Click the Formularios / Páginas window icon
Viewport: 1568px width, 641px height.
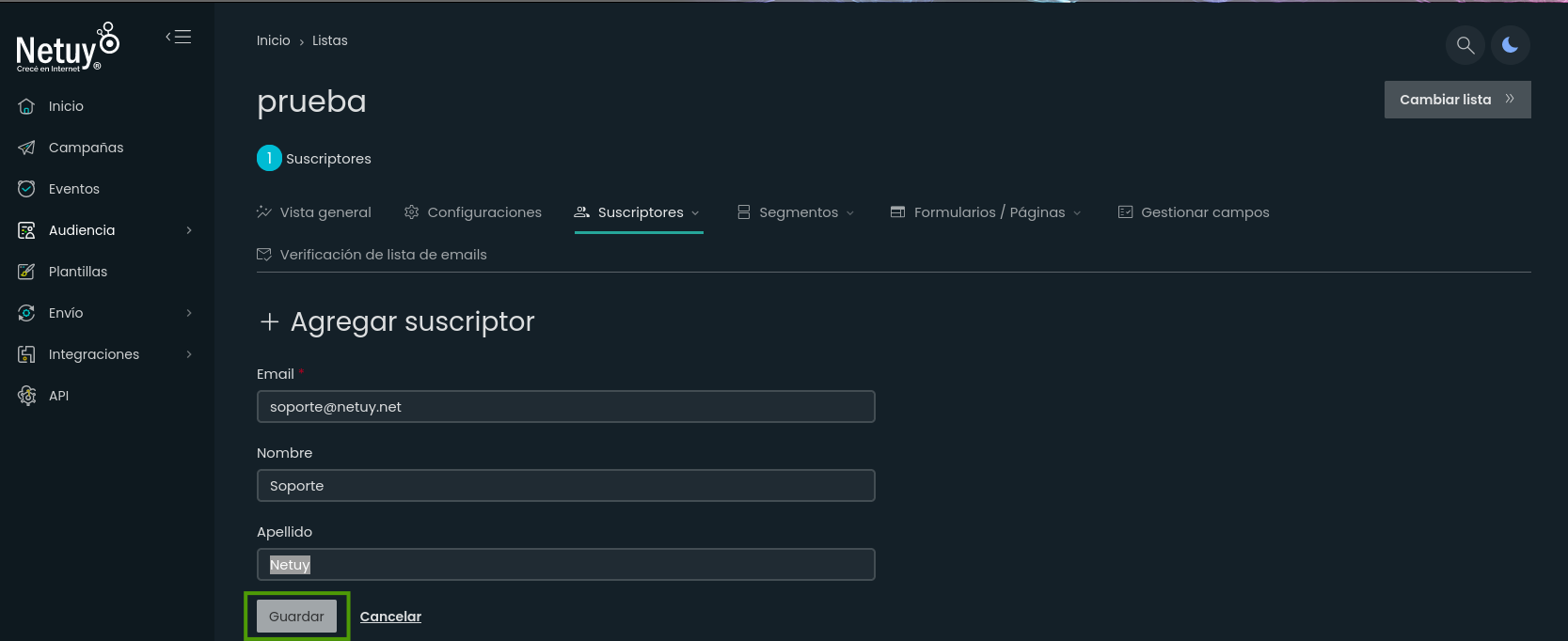pos(898,212)
